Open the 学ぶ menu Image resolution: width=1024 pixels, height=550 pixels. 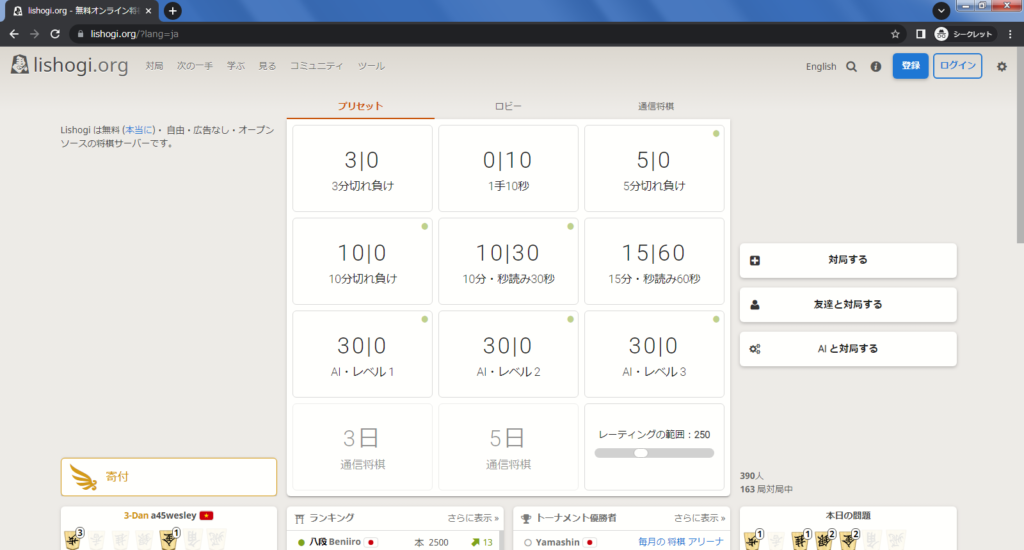(x=236, y=66)
